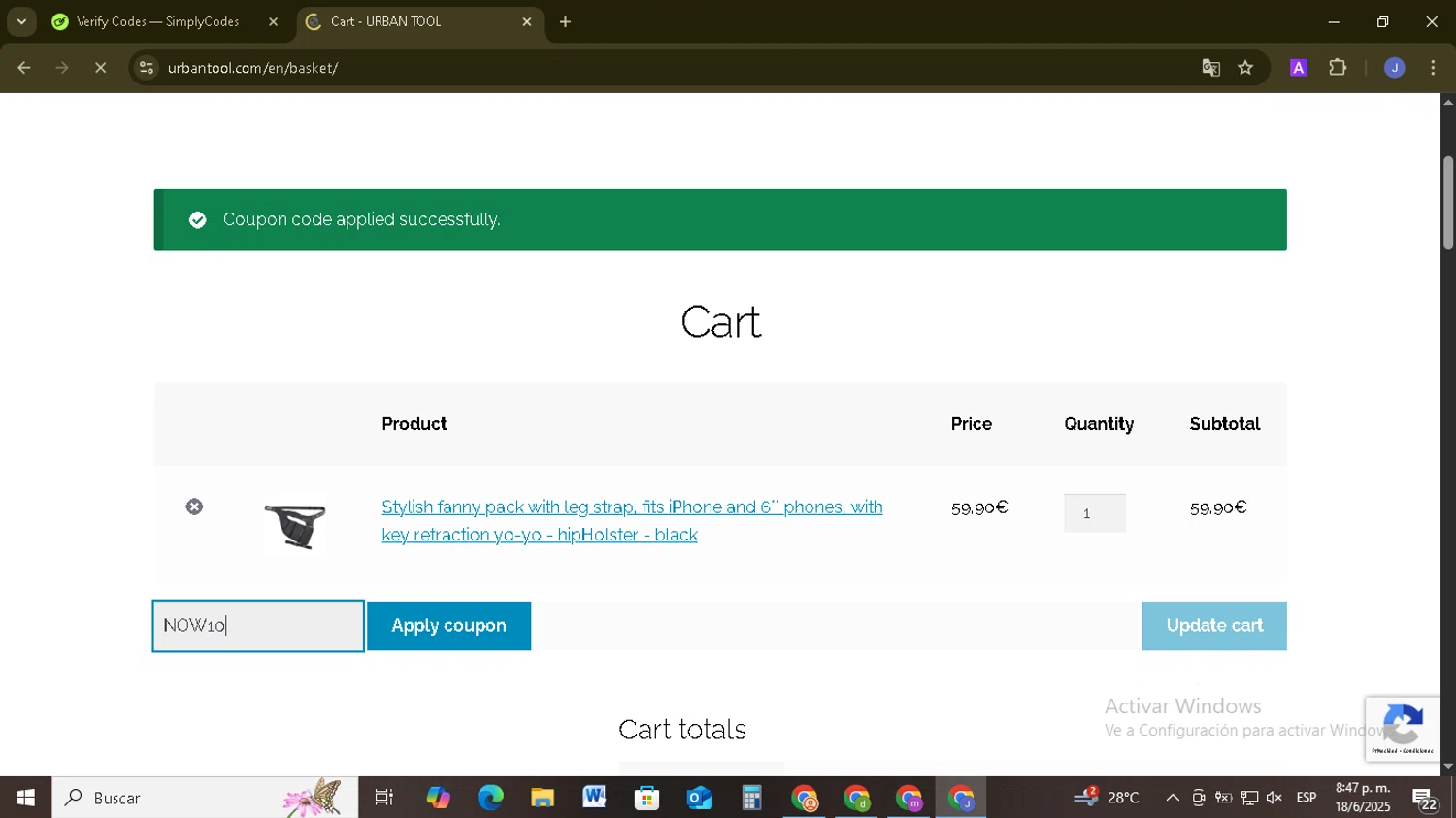
Task: Open the network tray icon
Action: (1249, 798)
